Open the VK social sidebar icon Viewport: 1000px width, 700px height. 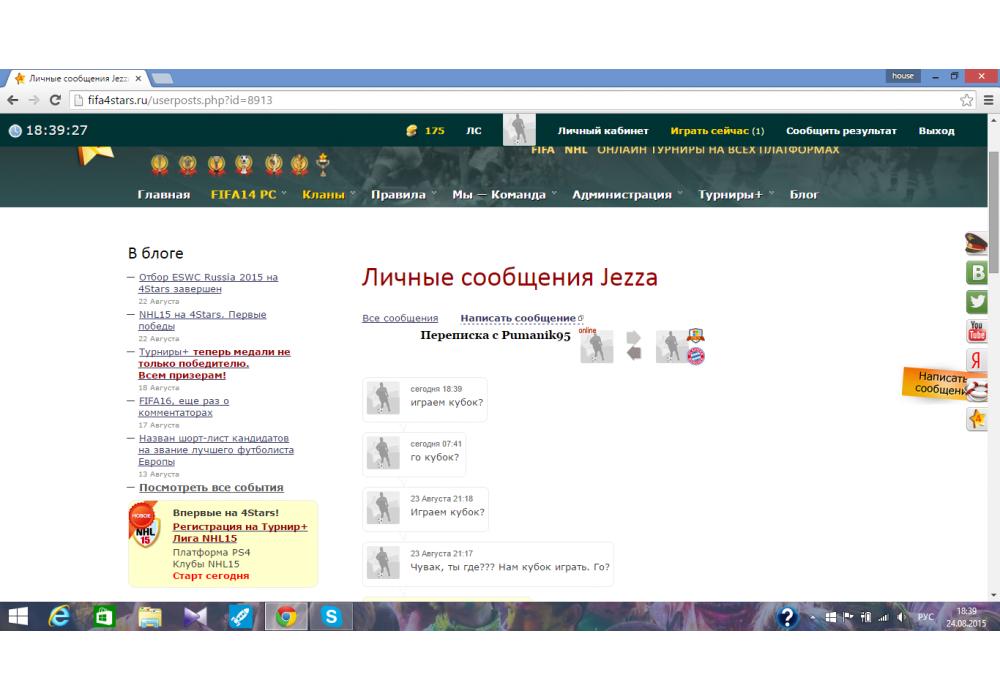pyautogui.click(x=977, y=273)
